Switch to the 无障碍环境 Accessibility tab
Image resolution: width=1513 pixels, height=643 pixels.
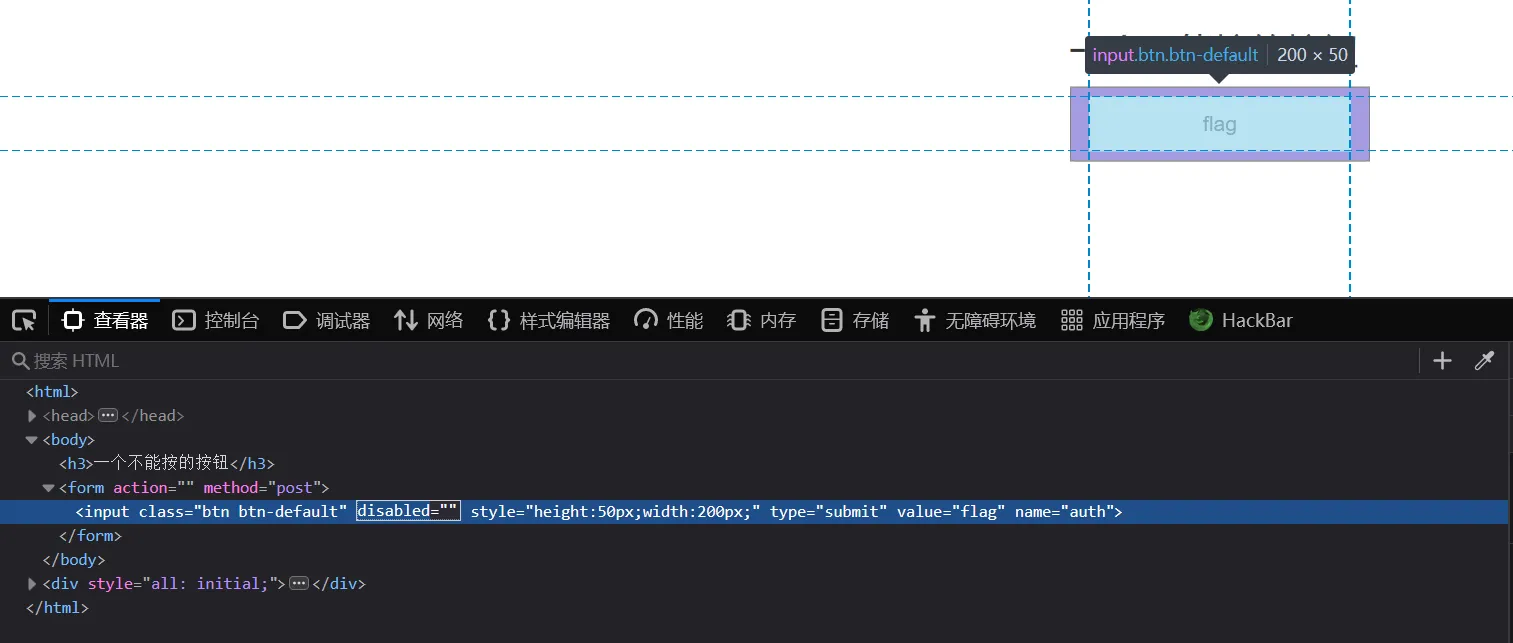[974, 321]
